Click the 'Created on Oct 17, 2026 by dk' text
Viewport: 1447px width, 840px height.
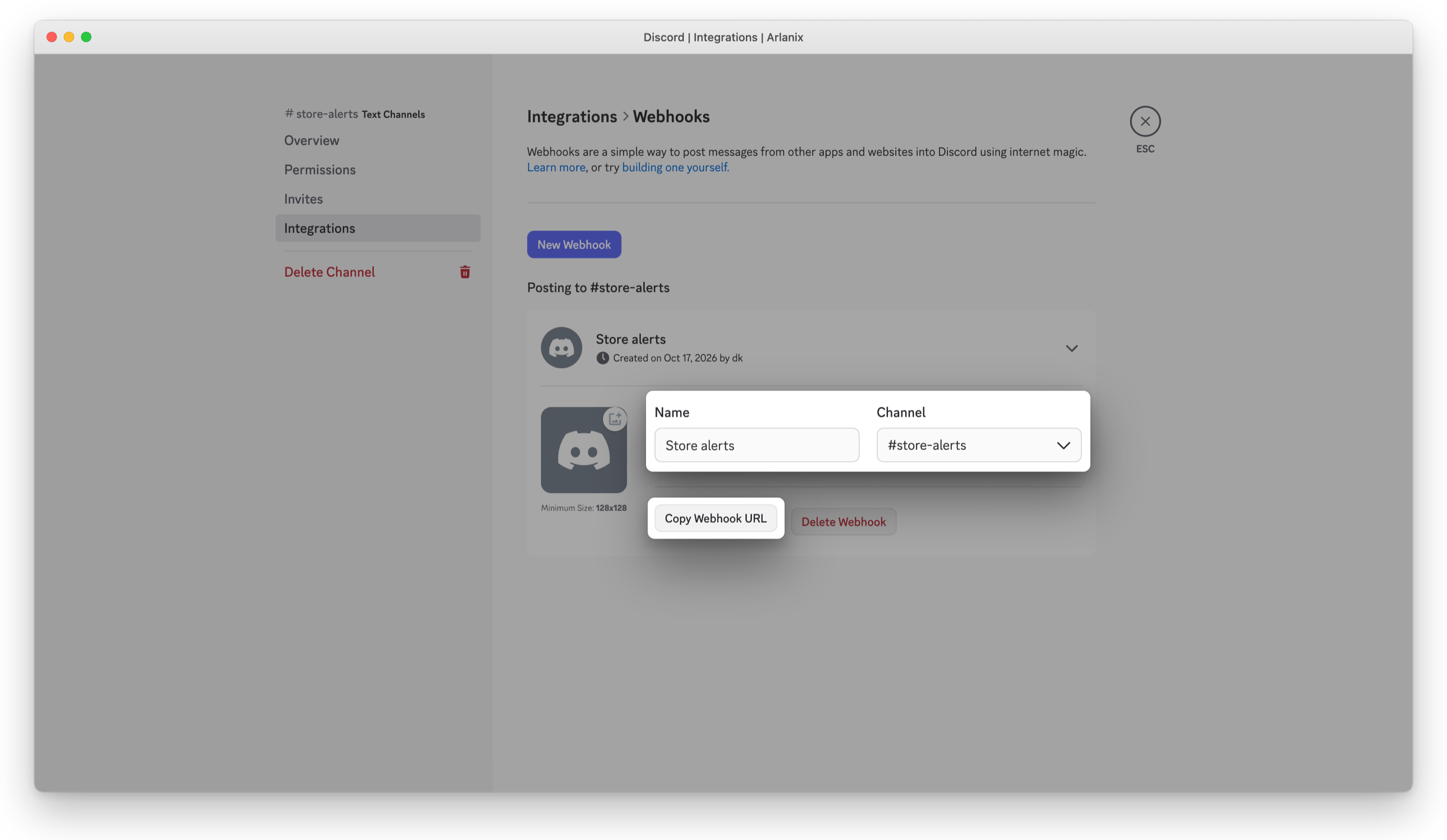point(678,357)
